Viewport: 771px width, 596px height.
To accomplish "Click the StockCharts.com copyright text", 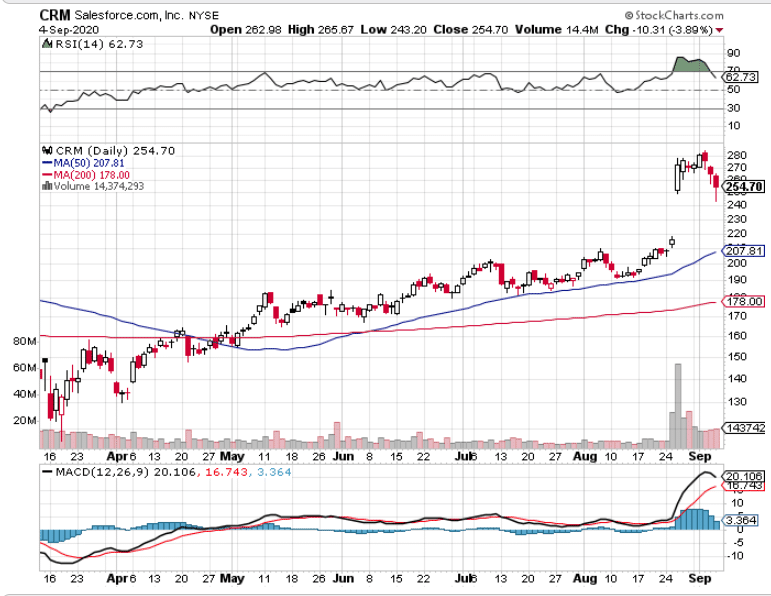I will coord(674,15).
